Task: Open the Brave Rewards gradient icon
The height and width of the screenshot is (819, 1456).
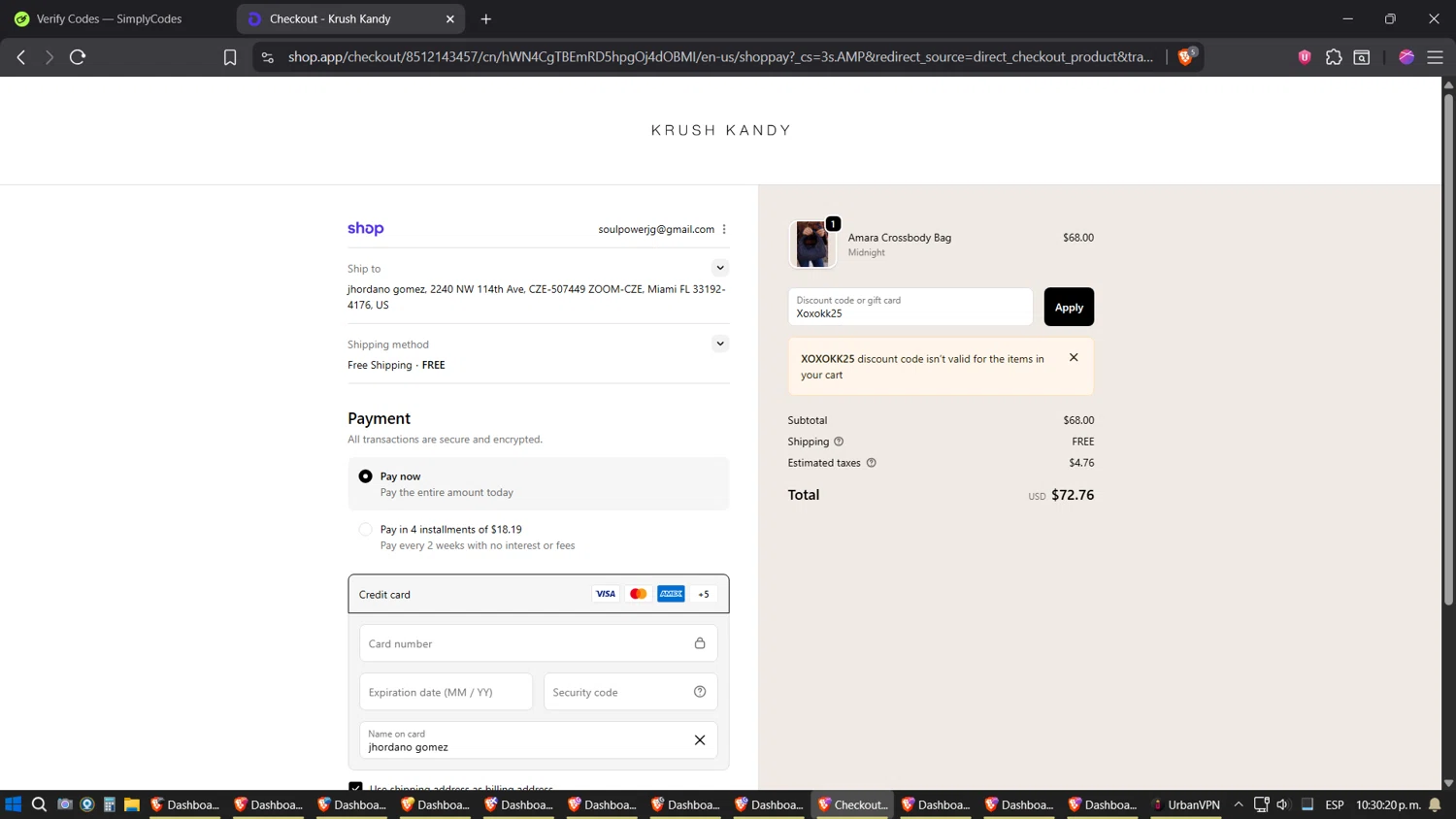Action: coord(1406,57)
